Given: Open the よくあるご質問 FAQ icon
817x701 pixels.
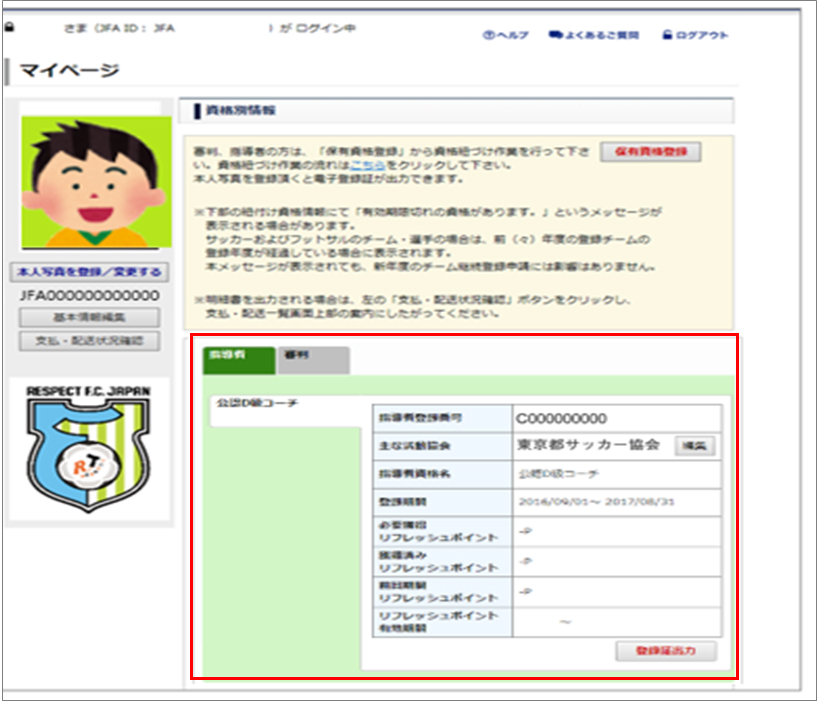Looking at the screenshot, I should 555,35.
